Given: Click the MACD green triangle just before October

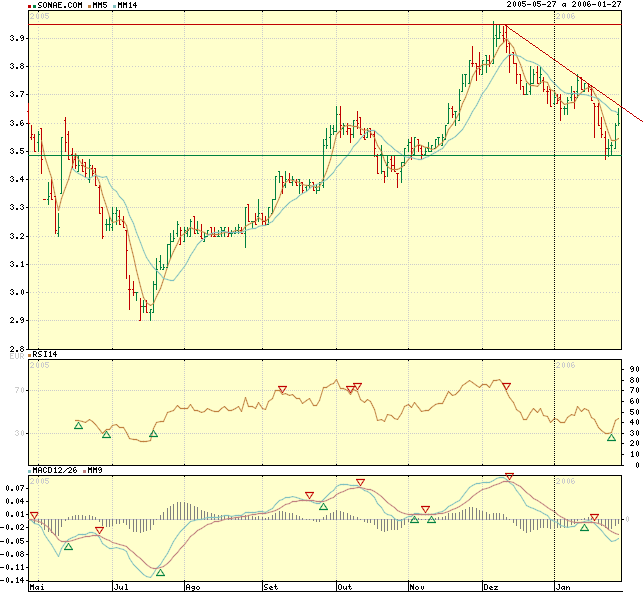Looking at the screenshot, I should click(324, 507).
